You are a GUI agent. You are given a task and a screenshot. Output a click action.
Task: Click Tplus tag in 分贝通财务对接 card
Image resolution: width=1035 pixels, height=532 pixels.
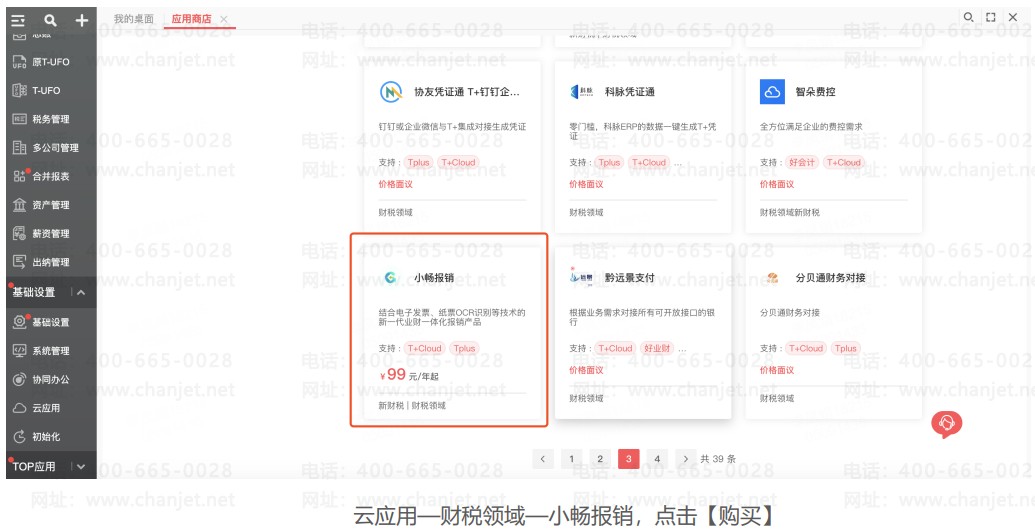846,349
